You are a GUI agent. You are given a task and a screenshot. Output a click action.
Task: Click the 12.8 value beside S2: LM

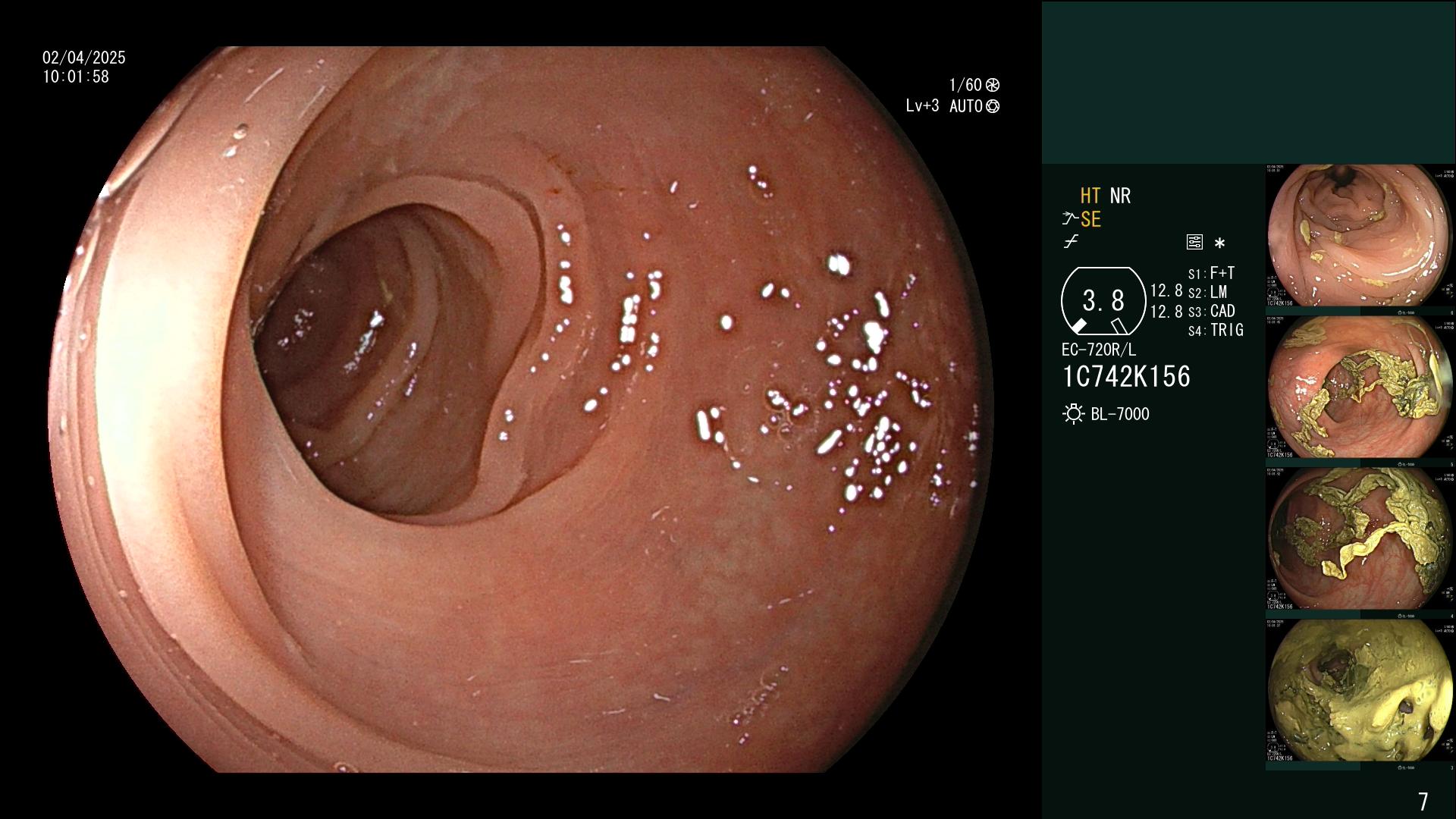[x=1166, y=291]
